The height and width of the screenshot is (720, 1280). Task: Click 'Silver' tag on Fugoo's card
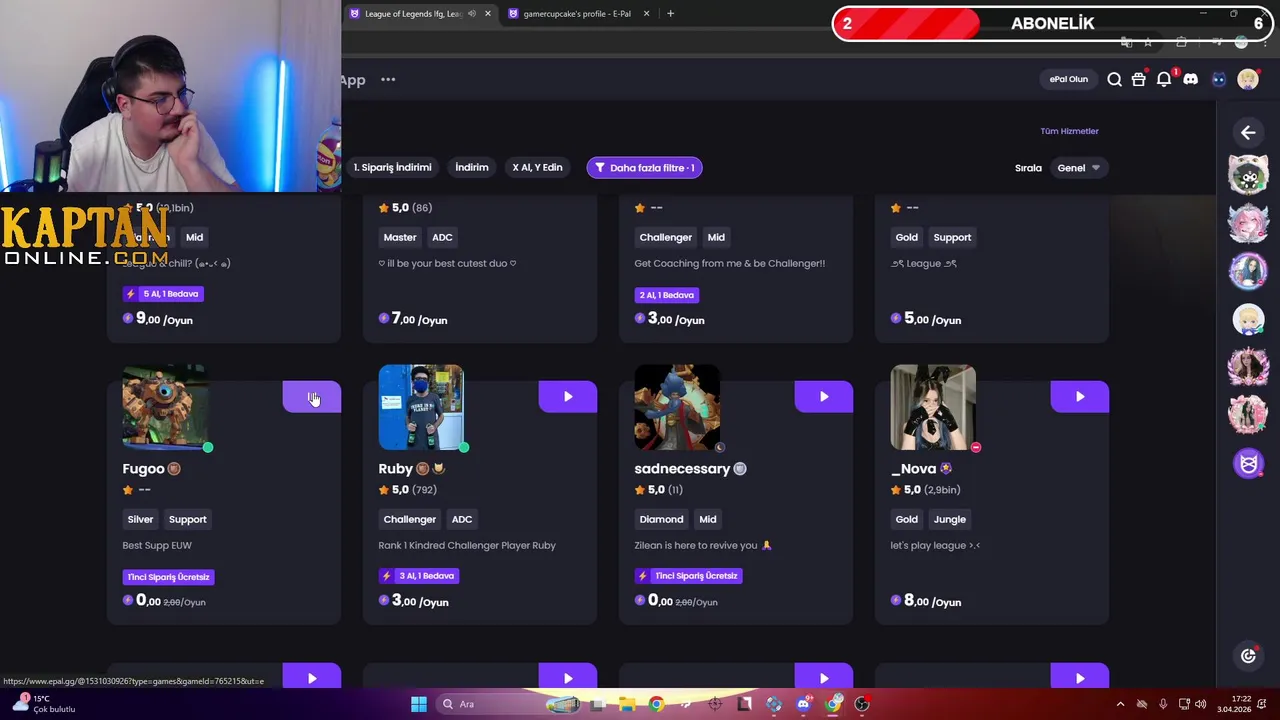pyautogui.click(x=140, y=519)
